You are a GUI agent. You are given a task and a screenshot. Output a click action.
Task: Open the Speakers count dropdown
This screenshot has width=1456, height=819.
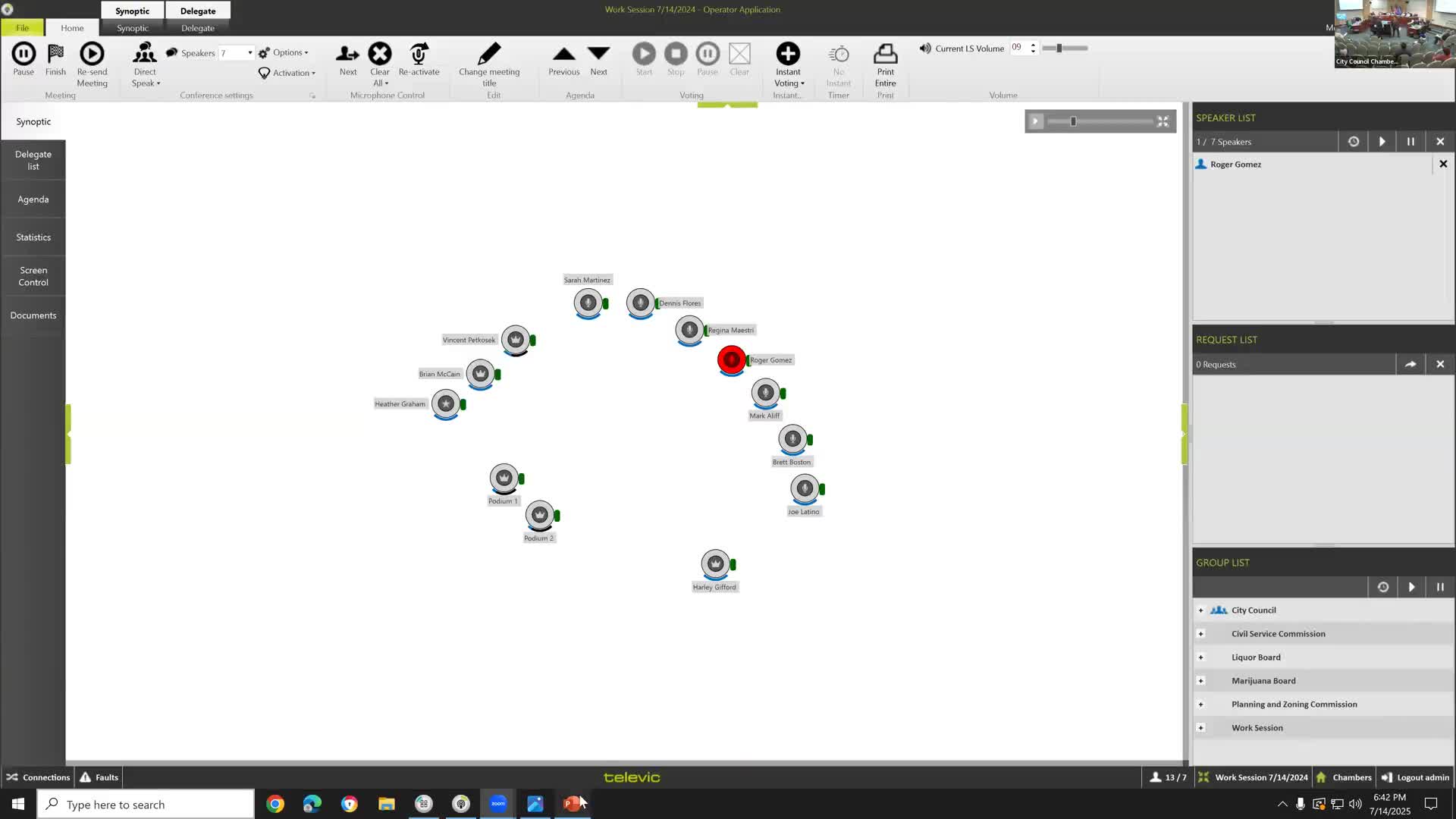tap(249, 53)
